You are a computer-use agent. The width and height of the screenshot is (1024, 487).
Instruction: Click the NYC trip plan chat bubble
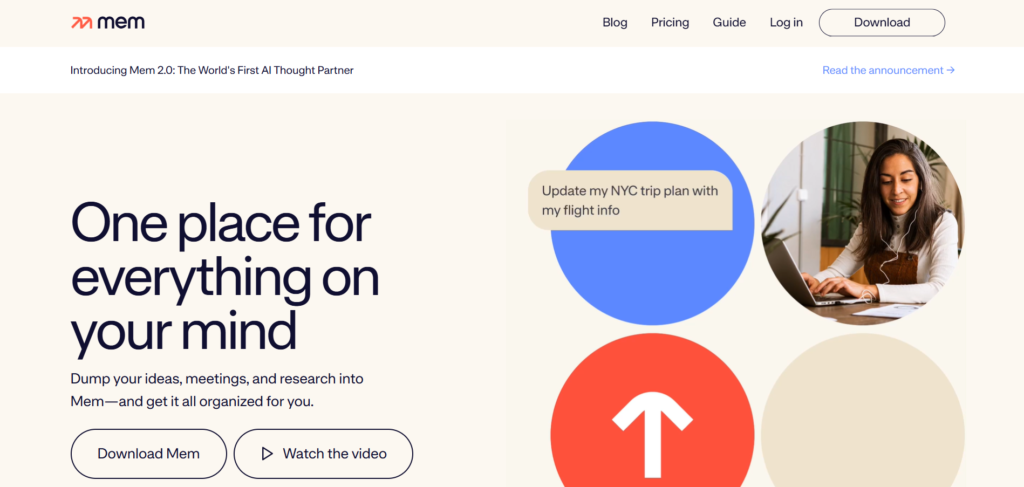630,200
